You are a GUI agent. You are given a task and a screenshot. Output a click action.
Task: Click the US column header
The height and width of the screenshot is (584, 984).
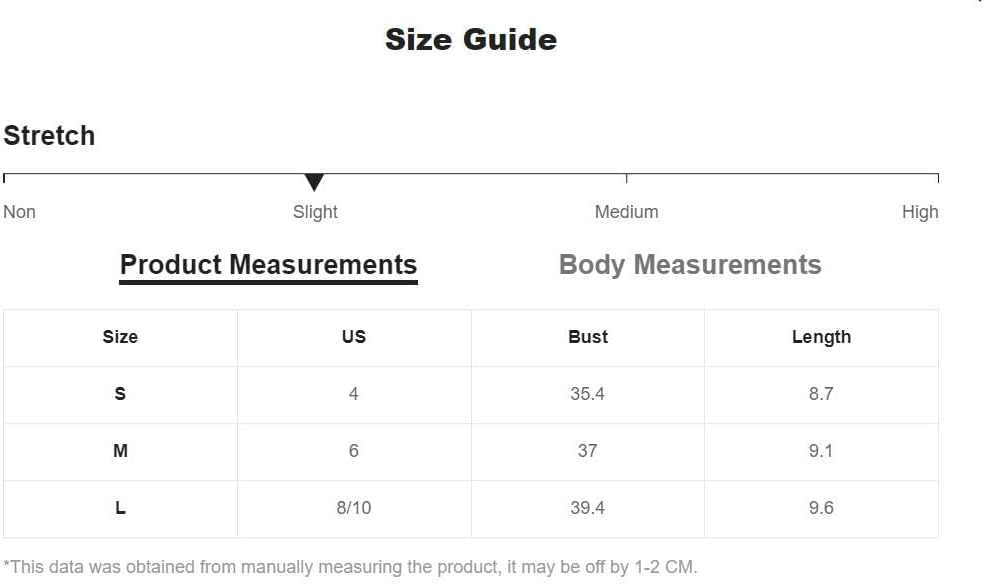pyautogui.click(x=354, y=337)
